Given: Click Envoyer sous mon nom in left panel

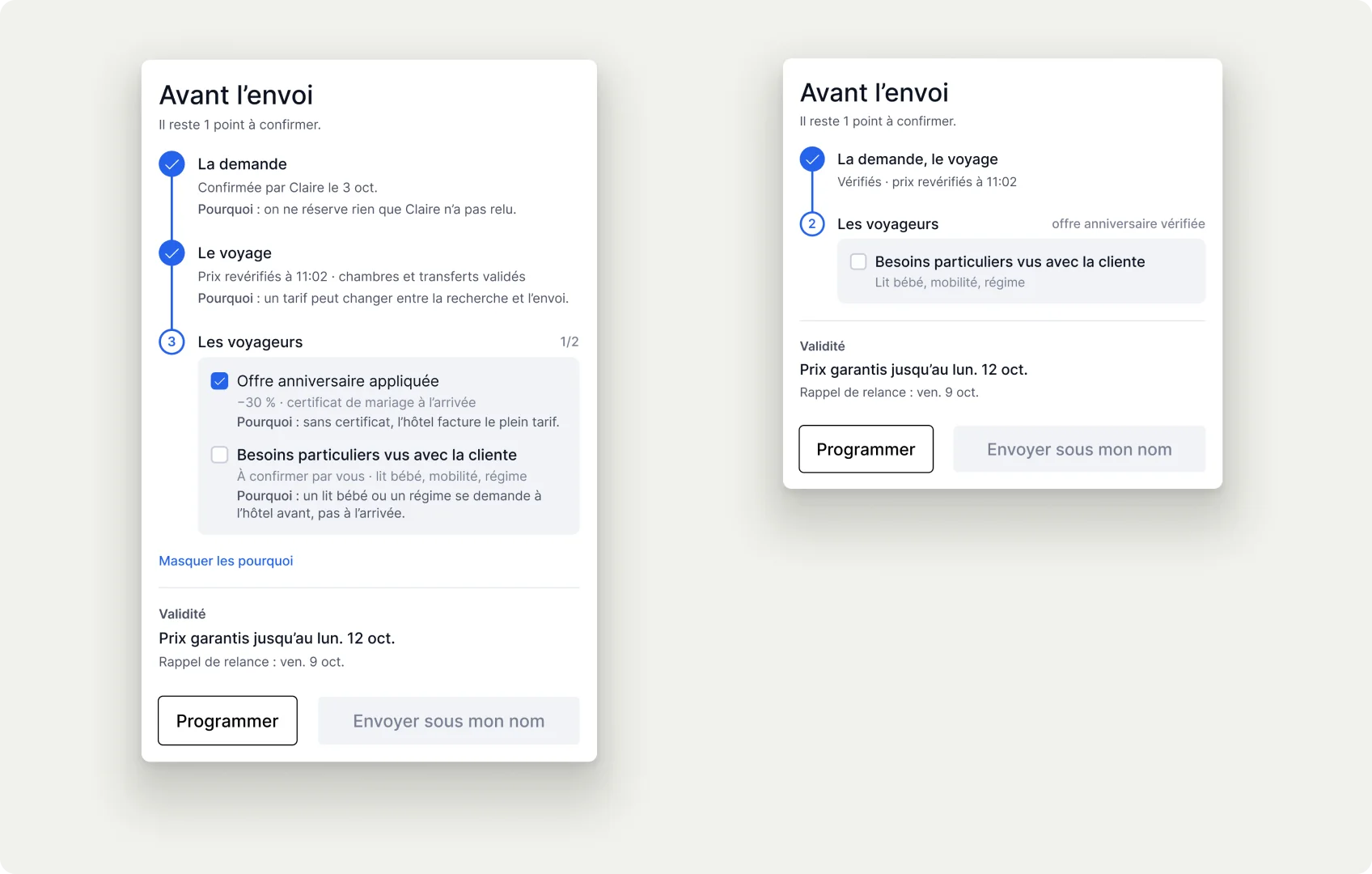Looking at the screenshot, I should [449, 720].
